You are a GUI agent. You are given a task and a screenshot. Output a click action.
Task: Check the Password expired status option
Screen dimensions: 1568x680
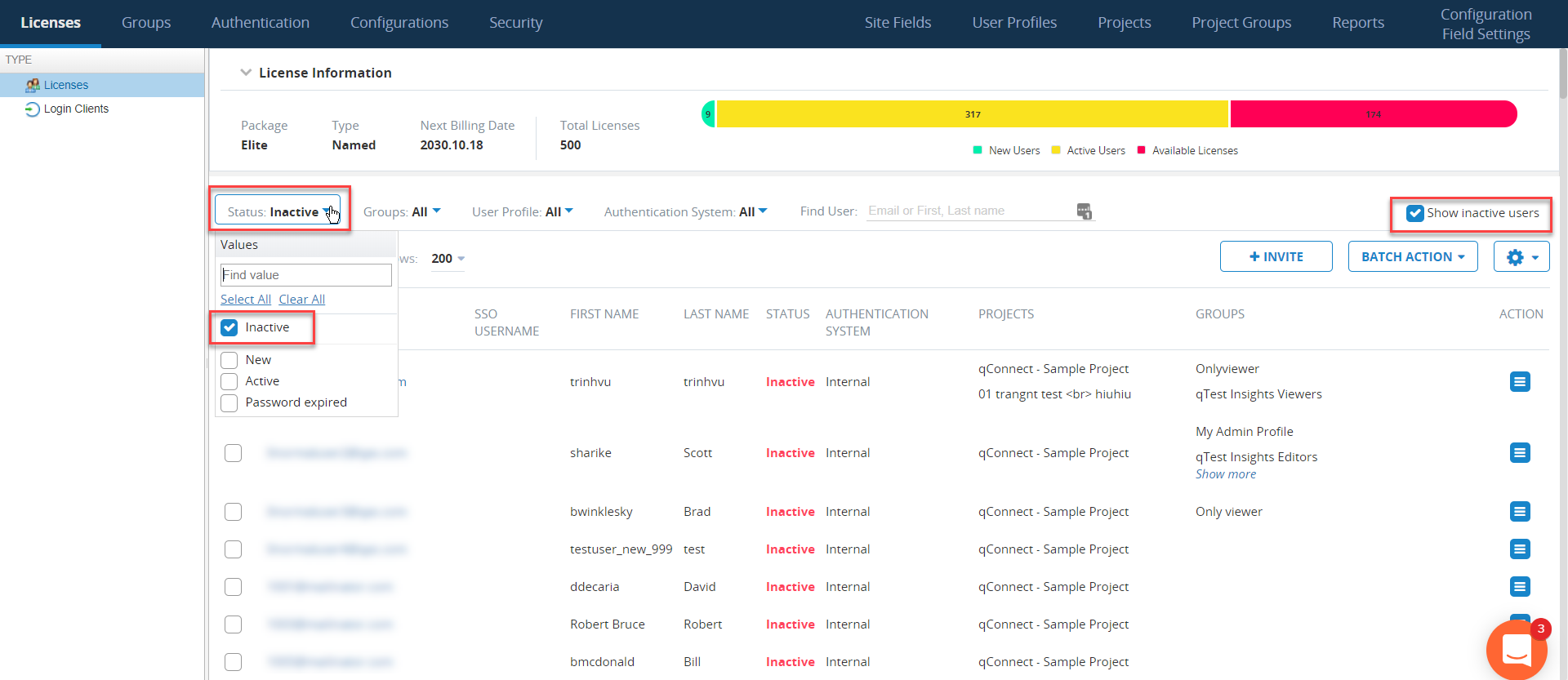click(x=229, y=403)
